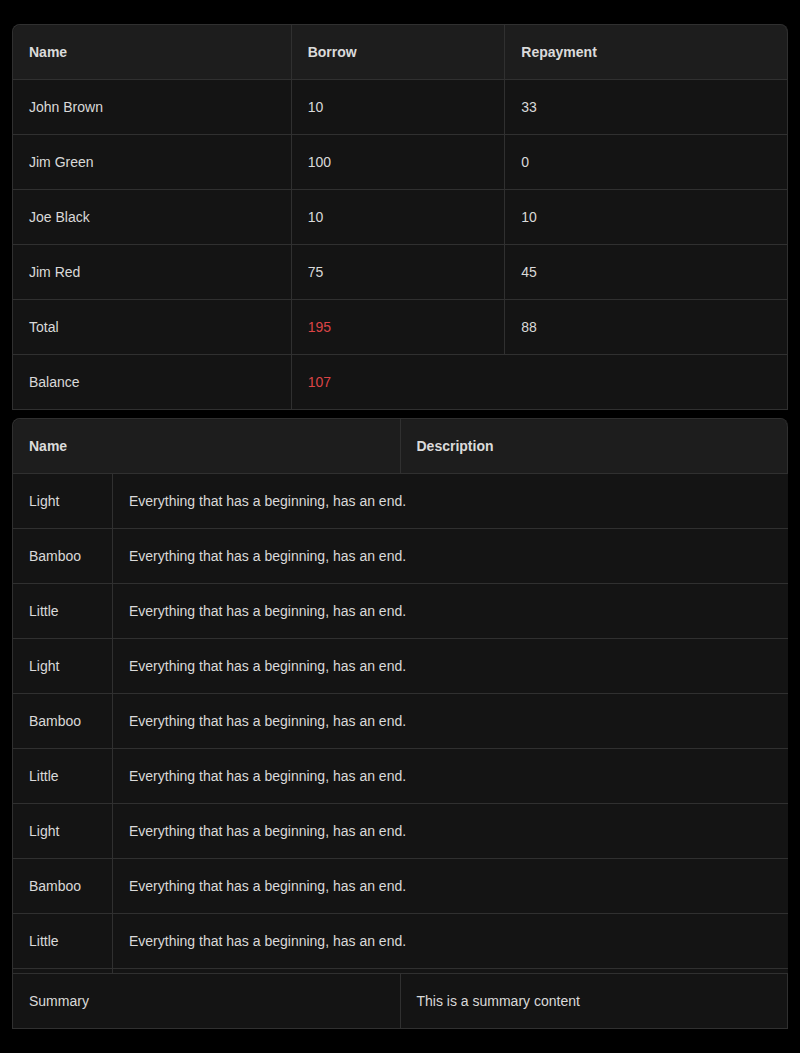
Task: Click the Summary footer label
Action: click(x=59, y=1001)
